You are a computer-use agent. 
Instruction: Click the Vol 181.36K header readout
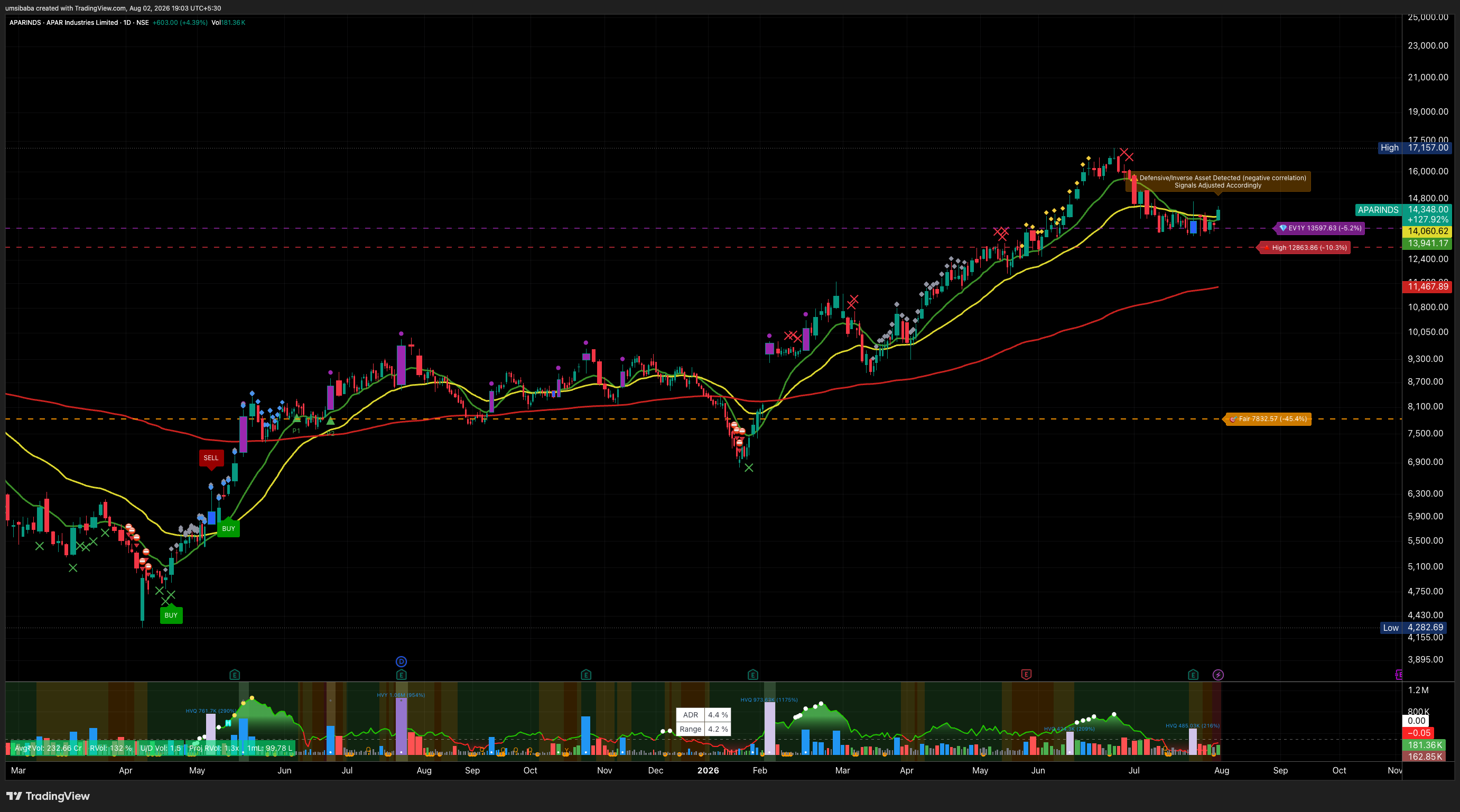pos(228,23)
